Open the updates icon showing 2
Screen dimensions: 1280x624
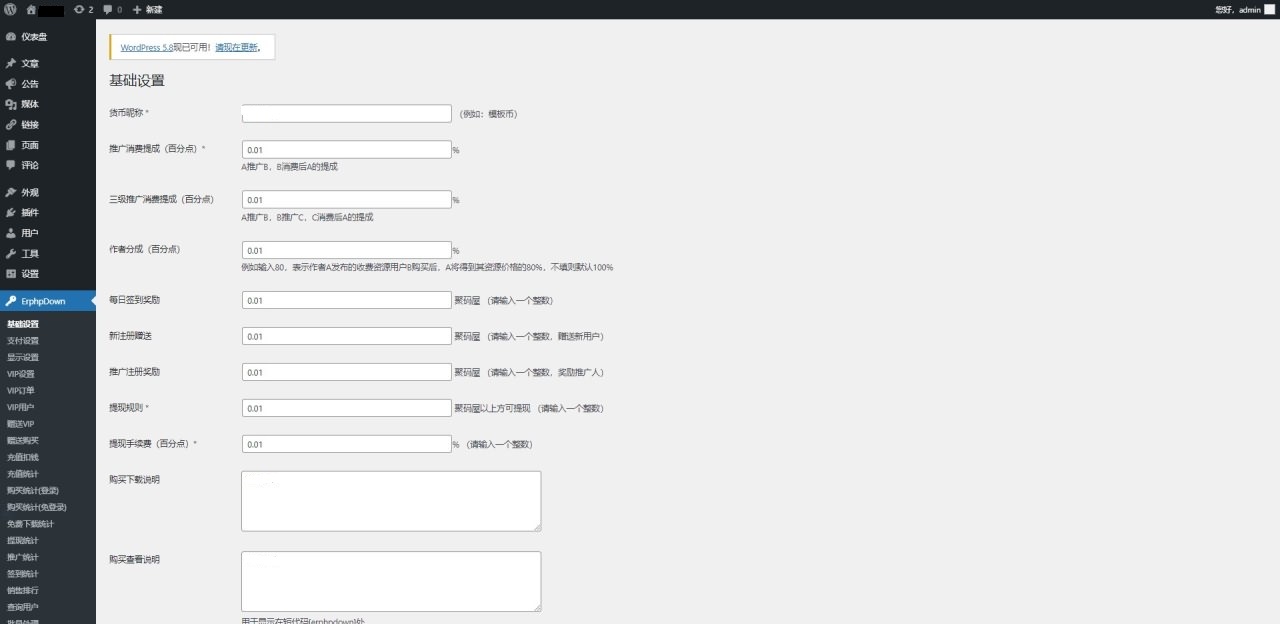(83, 9)
